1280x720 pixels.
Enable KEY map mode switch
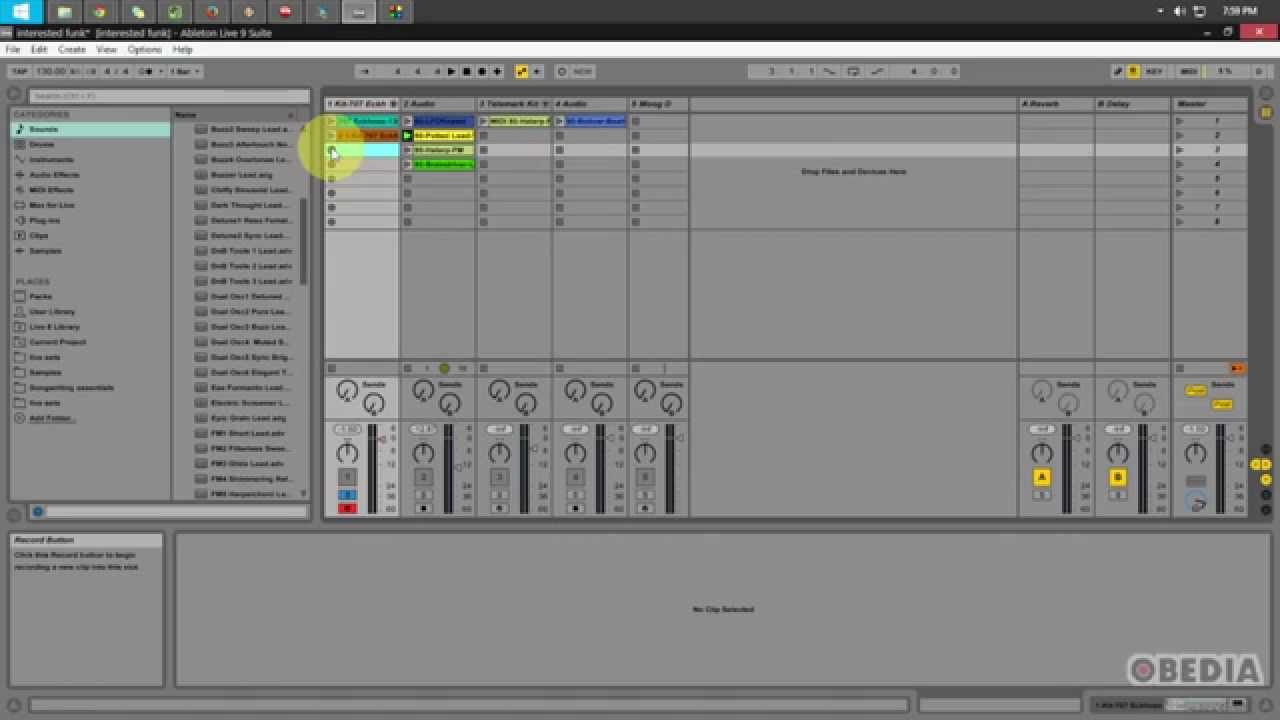click(x=1154, y=71)
